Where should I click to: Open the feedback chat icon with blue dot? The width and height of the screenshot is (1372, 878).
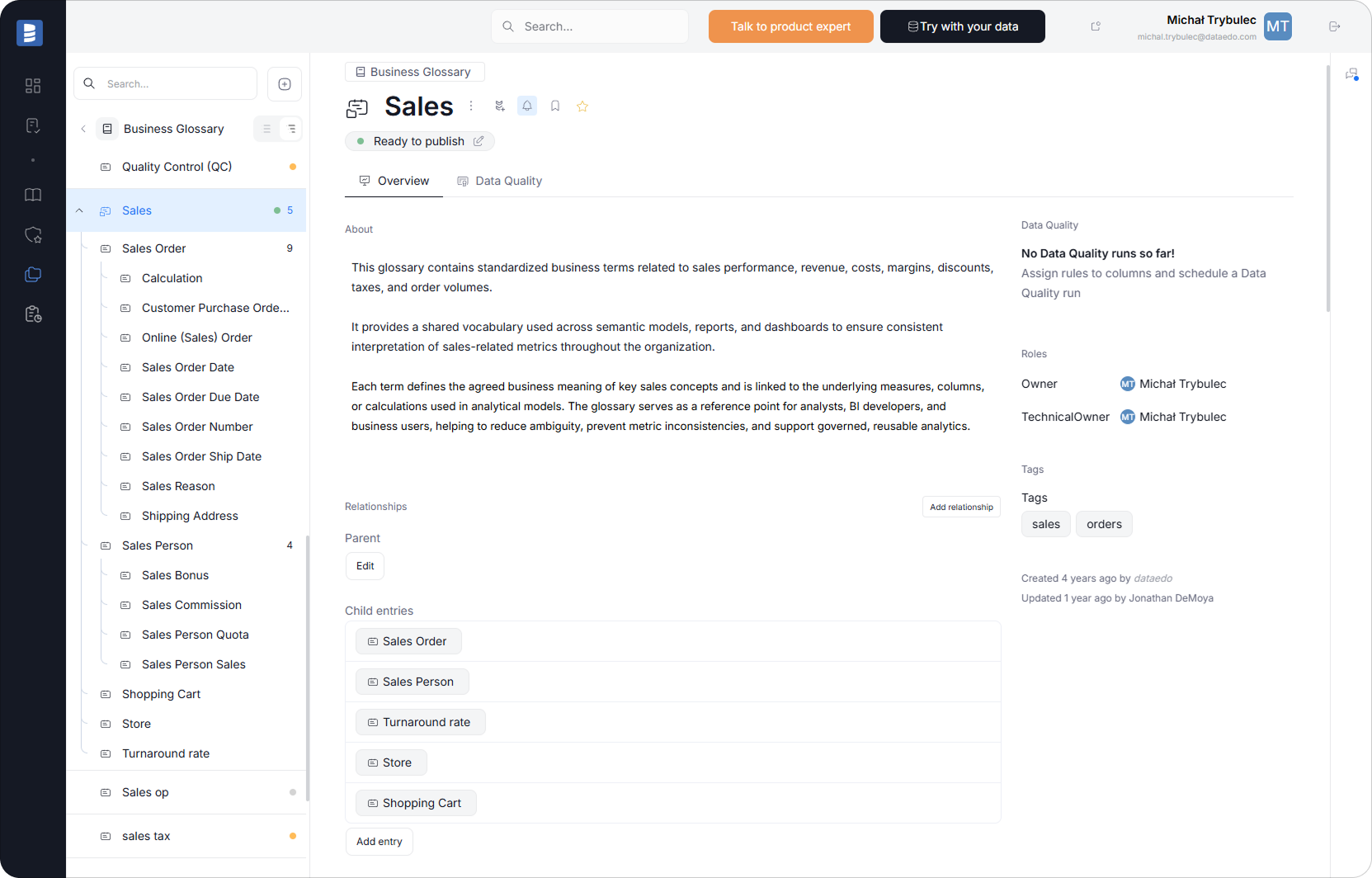pyautogui.click(x=1353, y=73)
